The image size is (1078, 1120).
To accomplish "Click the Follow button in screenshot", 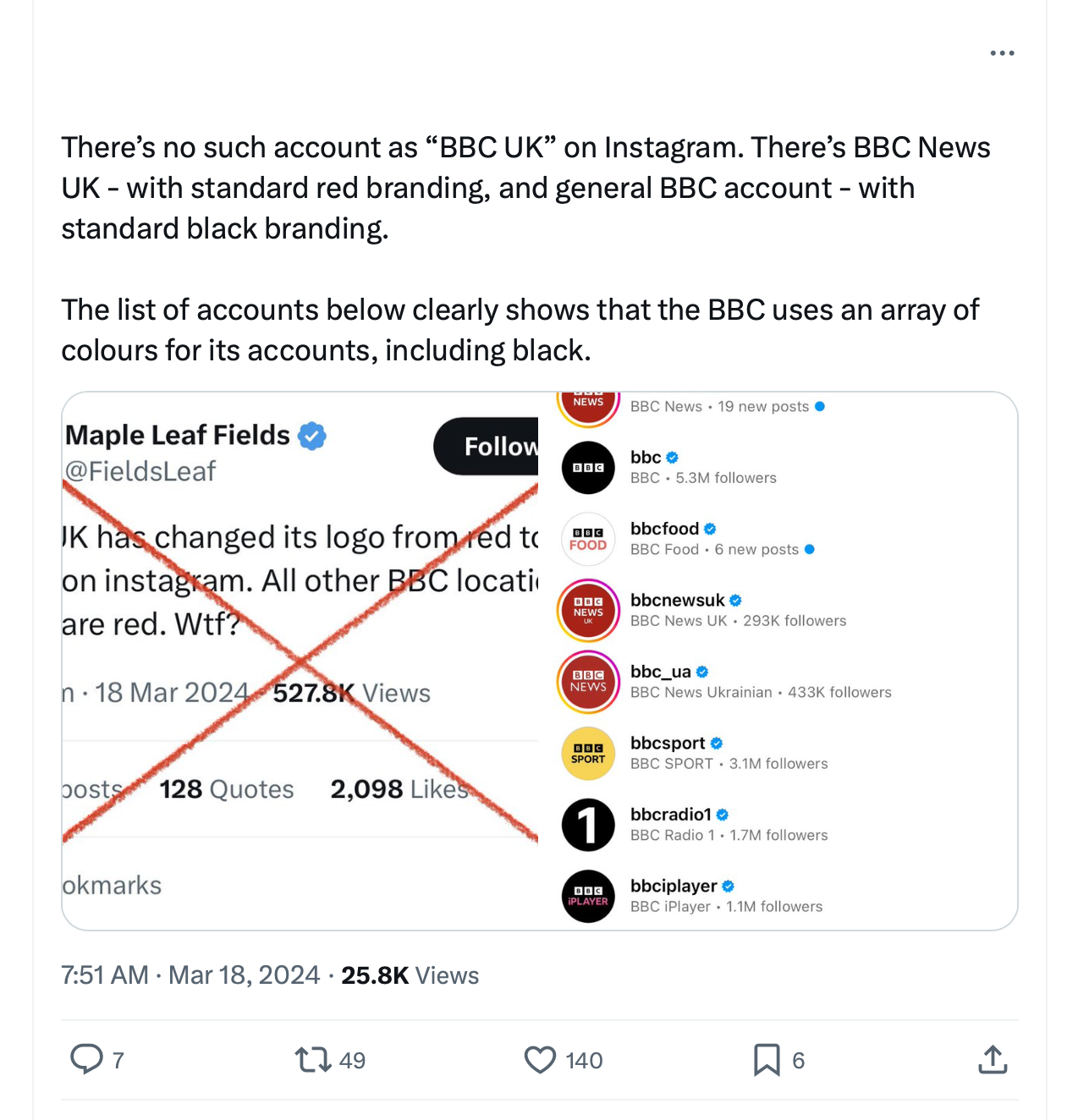I will (x=487, y=446).
